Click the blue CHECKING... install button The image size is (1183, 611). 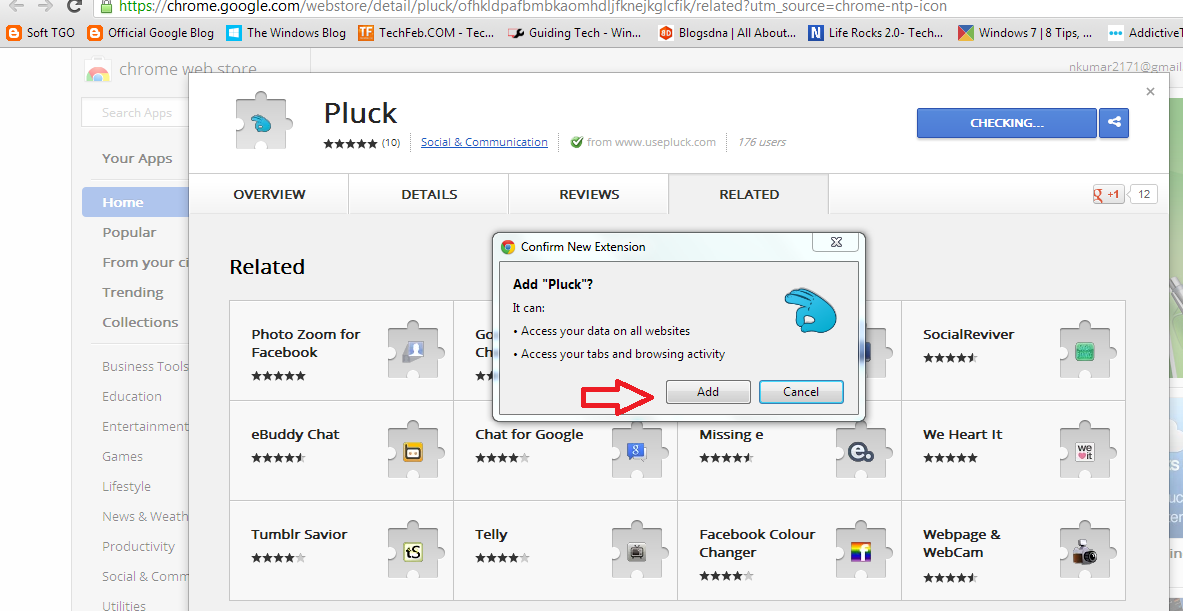(x=1006, y=123)
